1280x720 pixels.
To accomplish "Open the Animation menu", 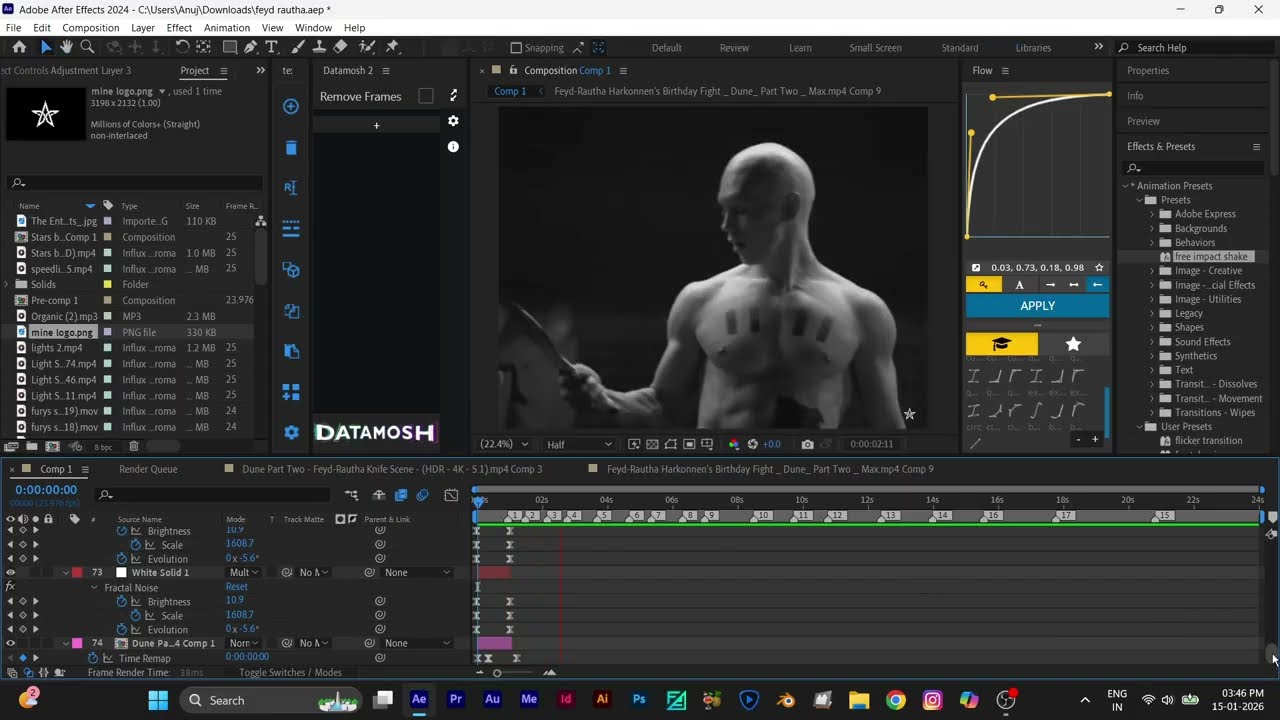I will pyautogui.click(x=227, y=28).
